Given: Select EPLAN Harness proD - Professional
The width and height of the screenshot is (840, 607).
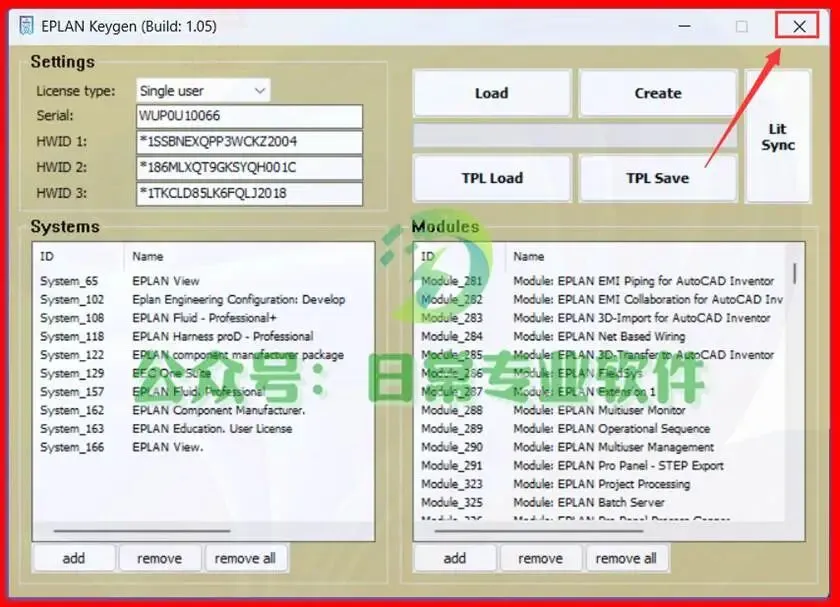Looking at the screenshot, I should pyautogui.click(x=203, y=336).
